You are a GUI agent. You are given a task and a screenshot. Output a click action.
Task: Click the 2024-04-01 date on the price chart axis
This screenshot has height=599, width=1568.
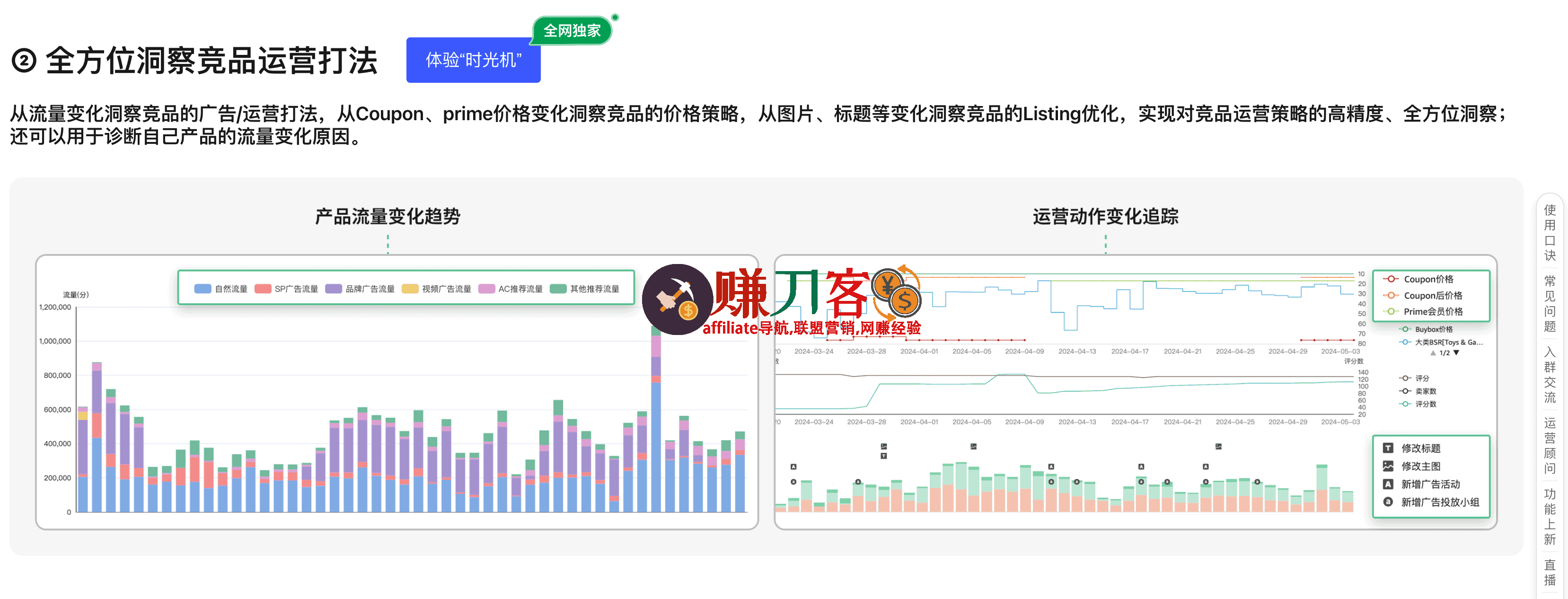[x=919, y=351]
